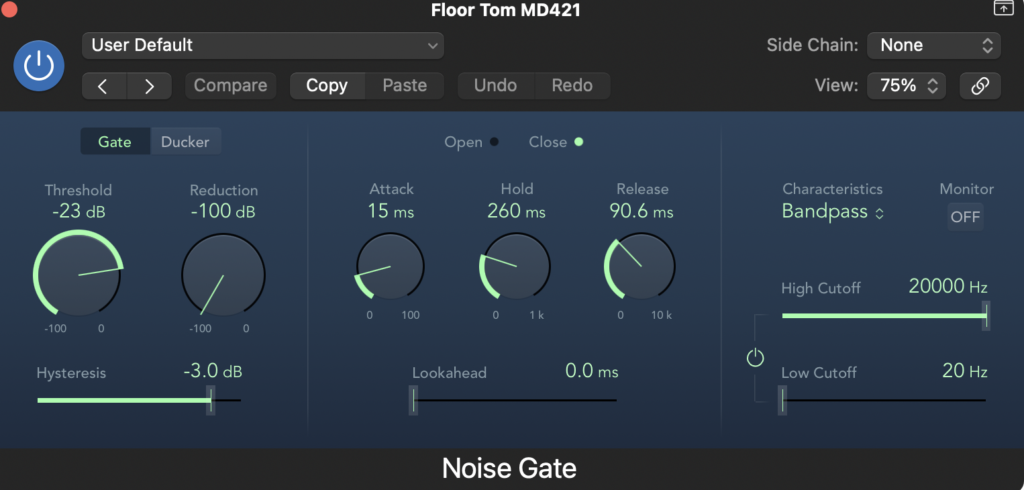The height and width of the screenshot is (490, 1024).
Task: Click the Threshold knob
Action: [78, 273]
